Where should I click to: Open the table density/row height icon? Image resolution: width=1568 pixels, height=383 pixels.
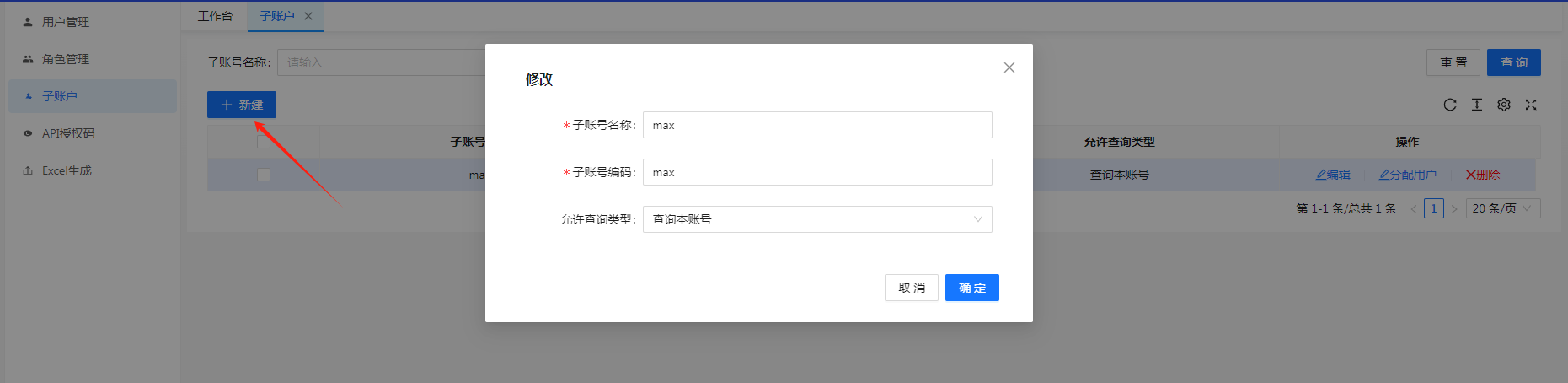tap(1476, 105)
